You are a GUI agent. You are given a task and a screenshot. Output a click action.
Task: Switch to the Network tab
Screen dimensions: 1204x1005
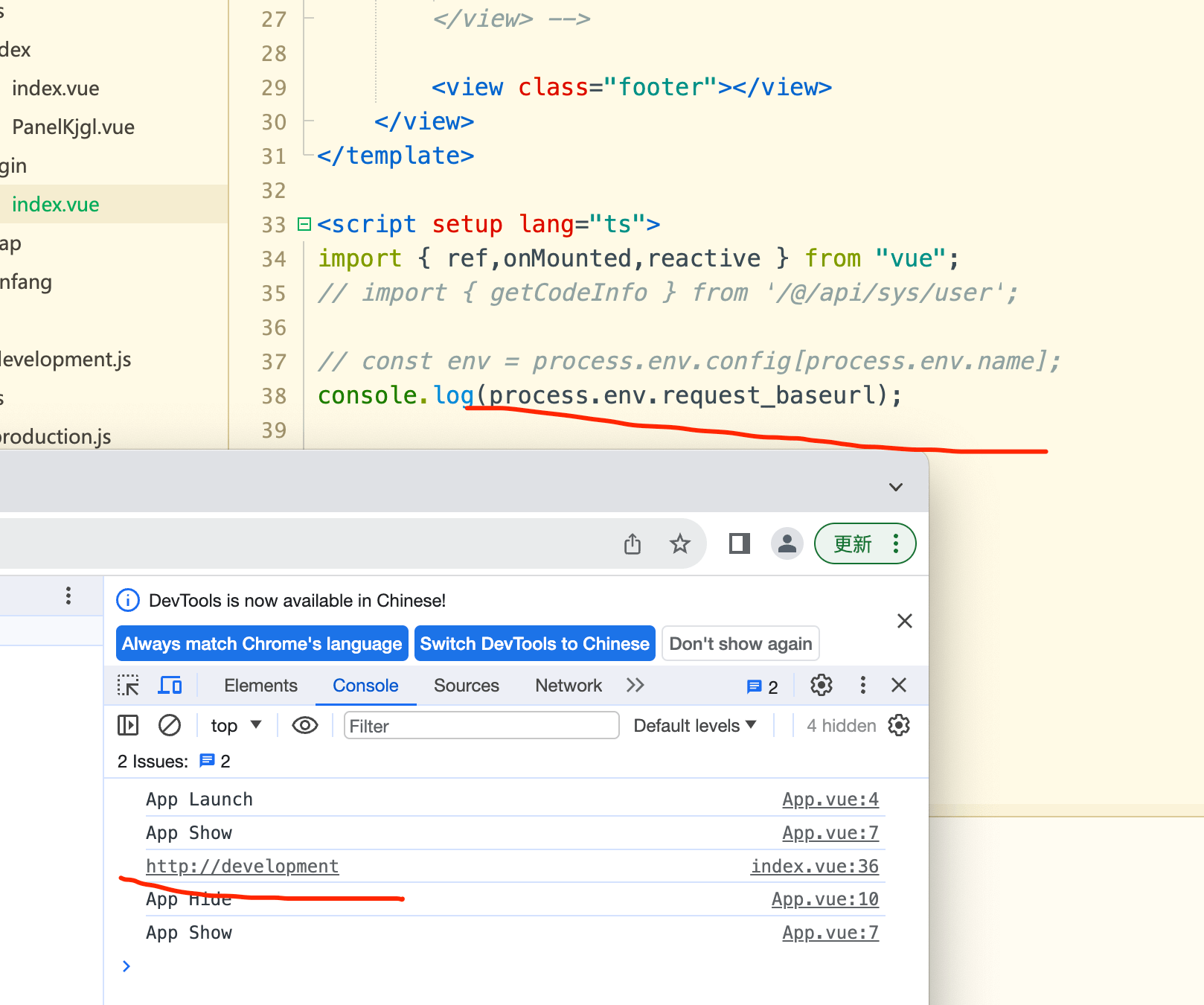(x=569, y=685)
